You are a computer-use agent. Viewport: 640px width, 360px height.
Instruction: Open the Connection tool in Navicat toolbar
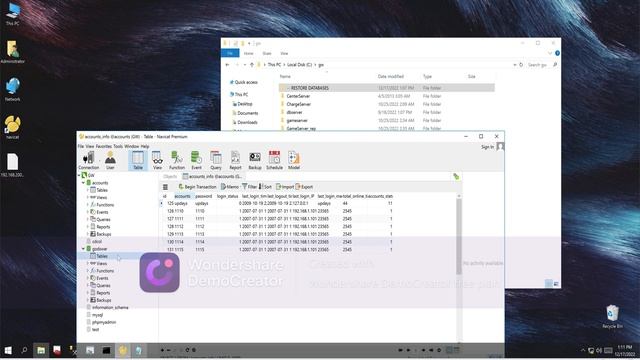click(89, 160)
